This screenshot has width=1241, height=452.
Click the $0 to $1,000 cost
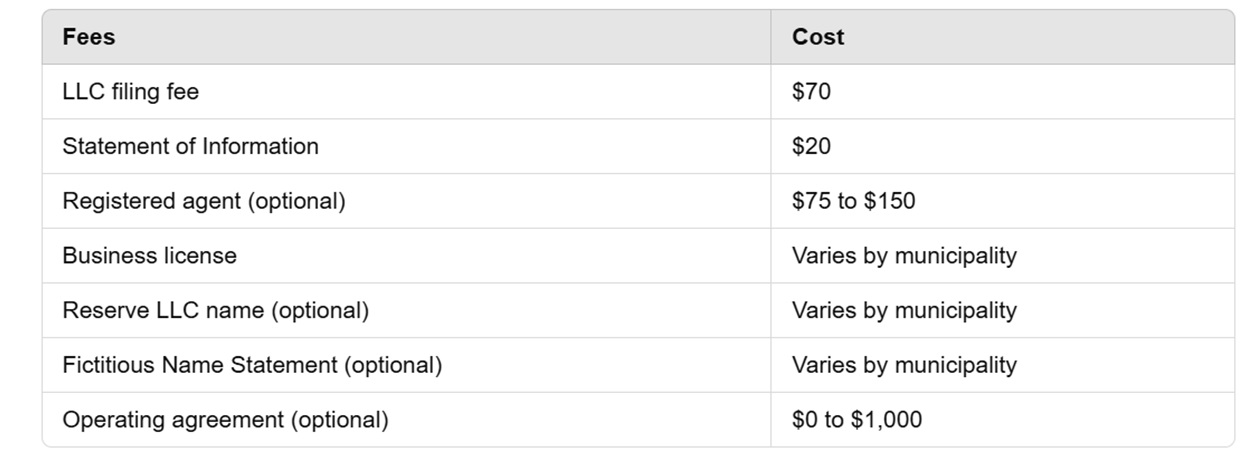pos(857,420)
